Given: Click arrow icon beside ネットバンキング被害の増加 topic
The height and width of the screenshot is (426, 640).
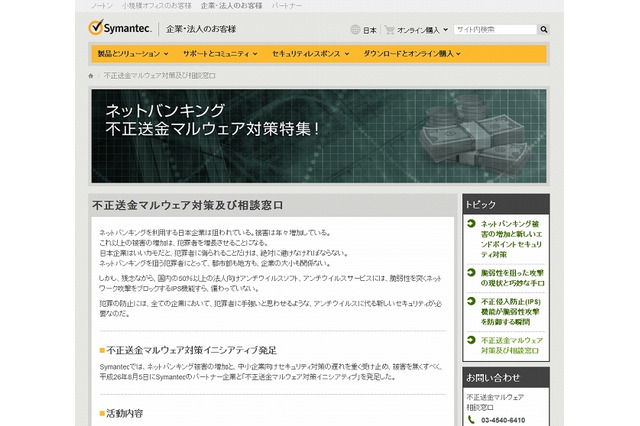Looking at the screenshot, I should 471,223.
